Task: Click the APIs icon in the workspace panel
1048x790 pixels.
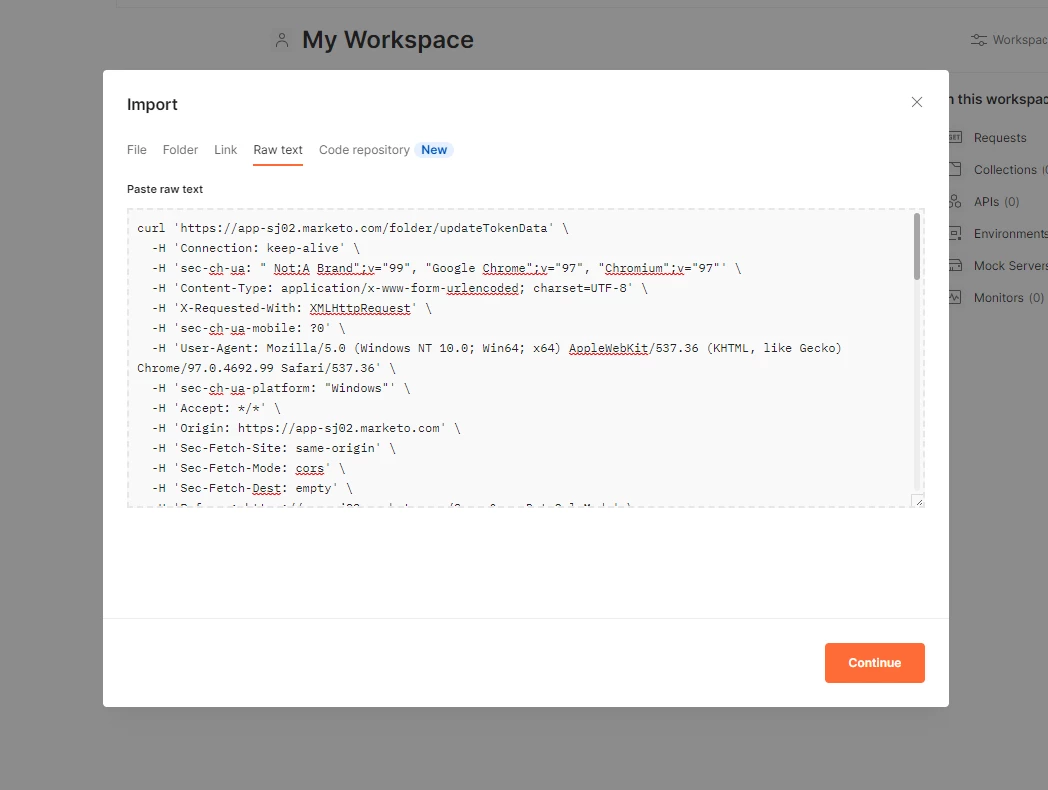Action: point(954,201)
